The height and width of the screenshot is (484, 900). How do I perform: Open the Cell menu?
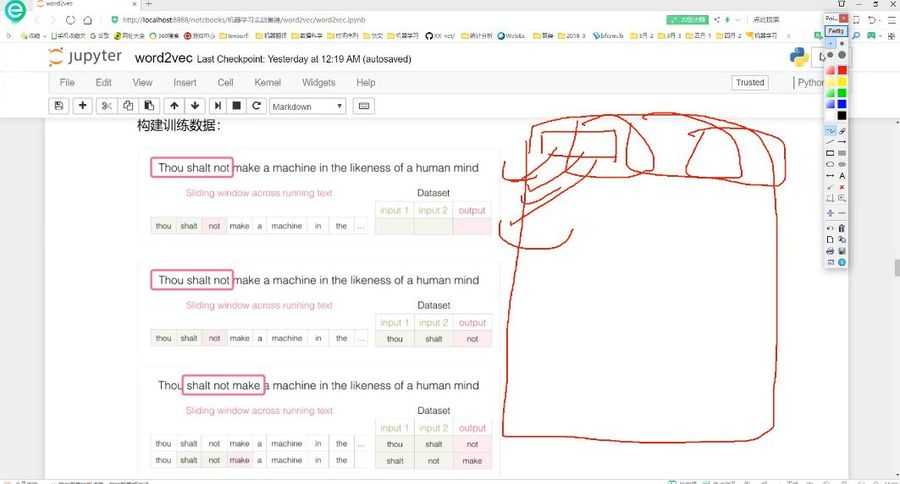(226, 83)
